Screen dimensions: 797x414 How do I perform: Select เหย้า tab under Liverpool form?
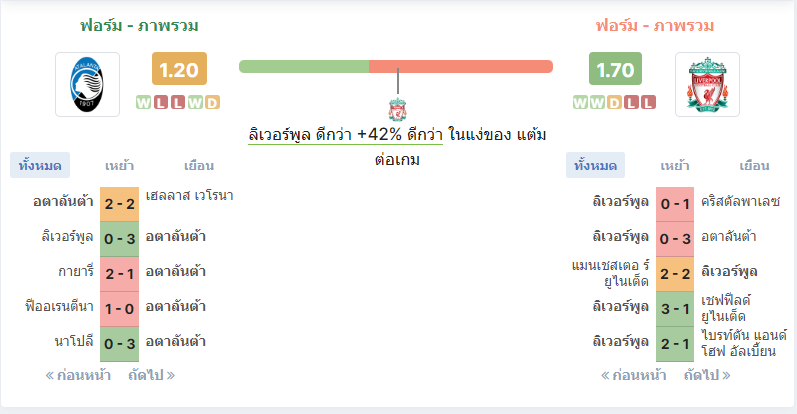[675, 166]
